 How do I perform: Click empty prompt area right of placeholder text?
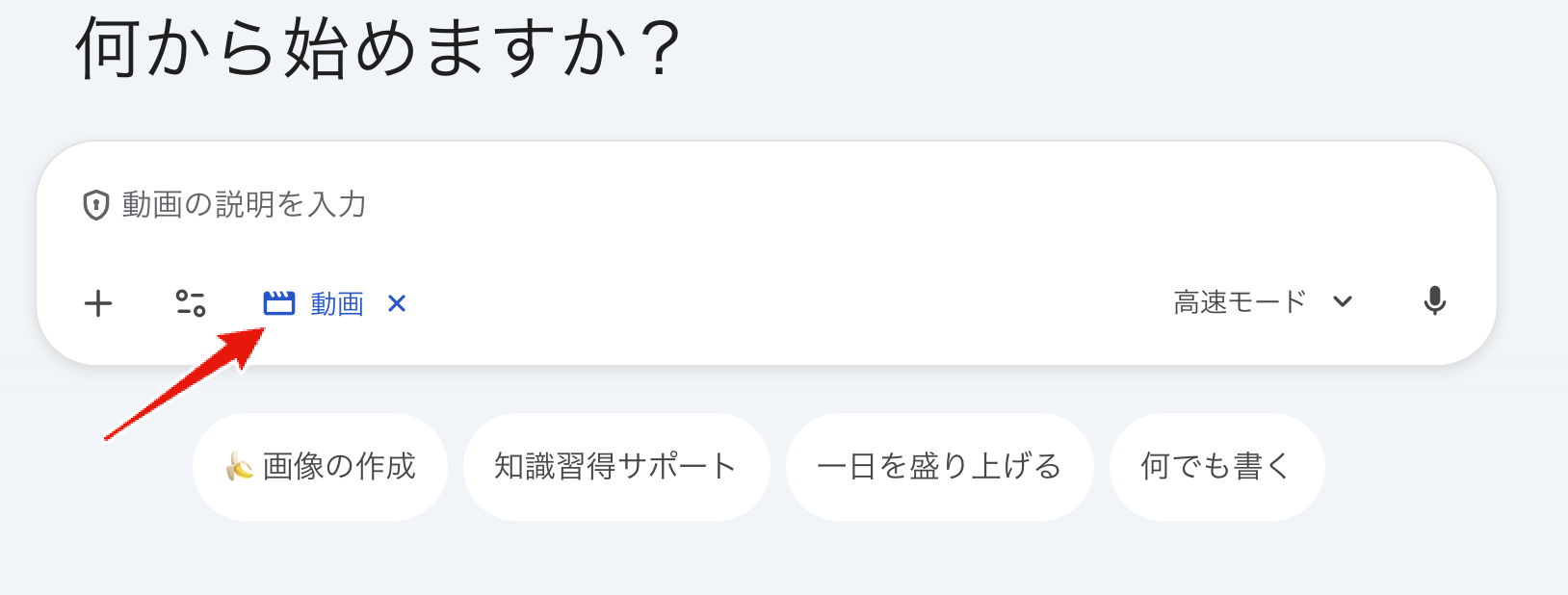pos(867,205)
